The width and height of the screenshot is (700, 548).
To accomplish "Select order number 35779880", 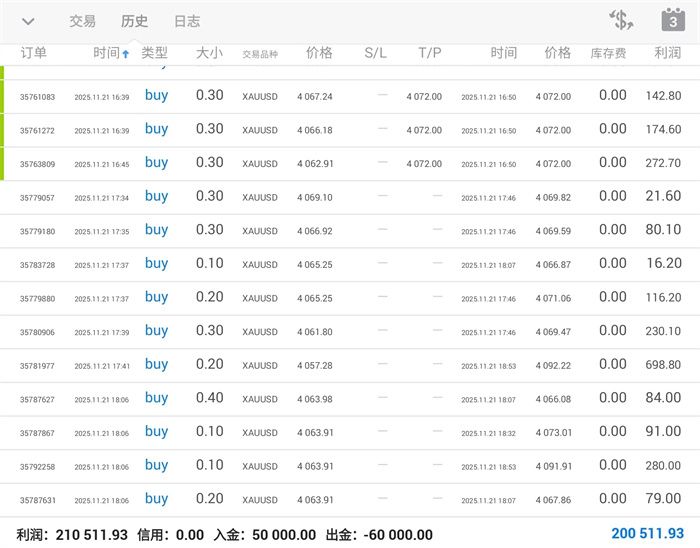I will (38, 299).
